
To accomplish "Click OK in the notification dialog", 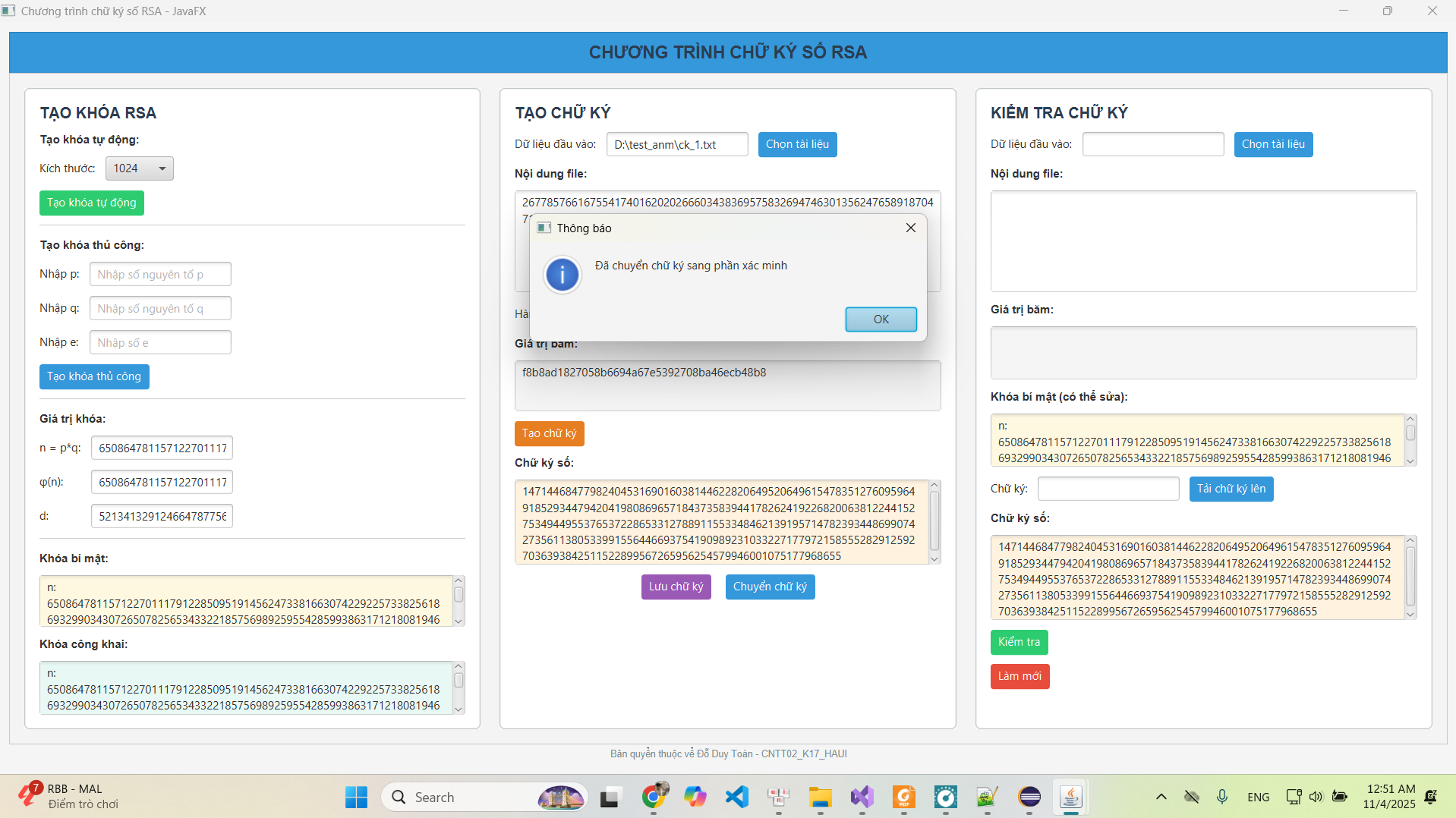I will 881,319.
